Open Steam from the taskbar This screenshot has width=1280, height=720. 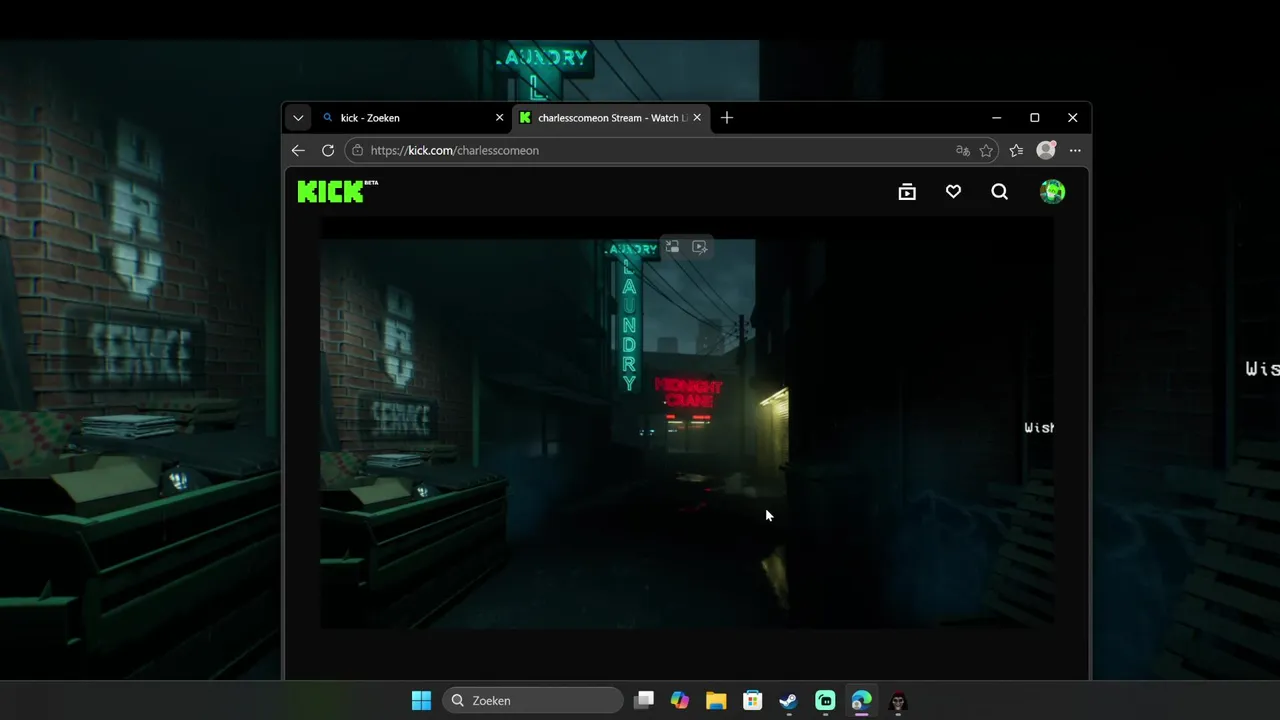(788, 700)
